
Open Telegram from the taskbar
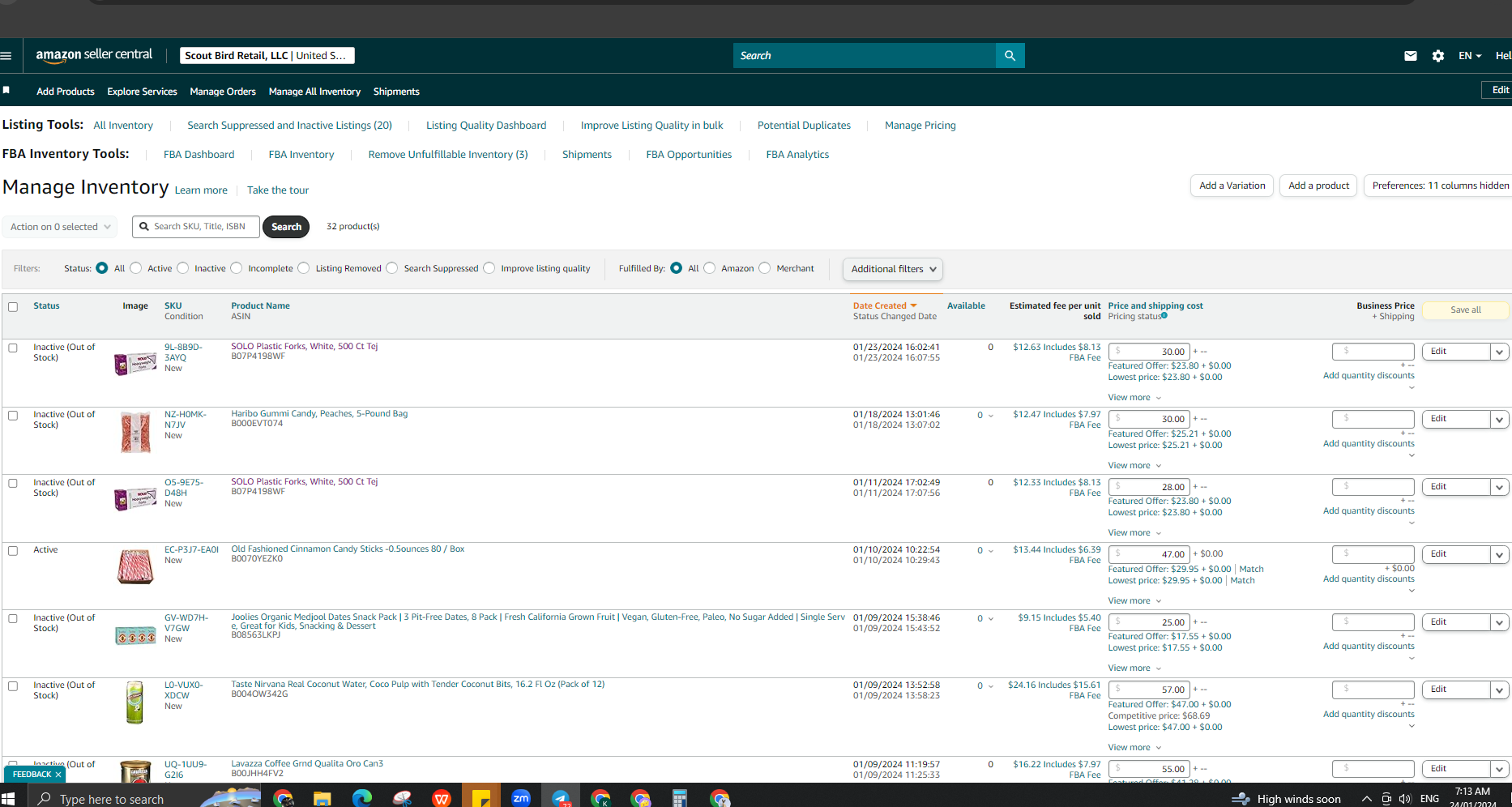pos(561,799)
